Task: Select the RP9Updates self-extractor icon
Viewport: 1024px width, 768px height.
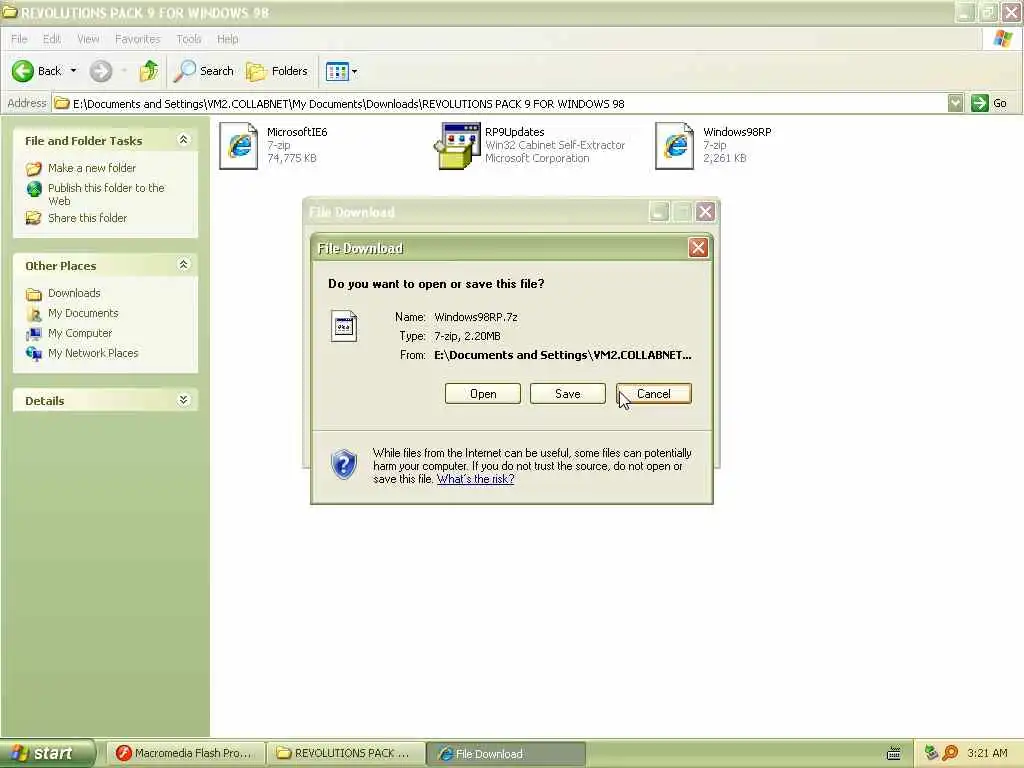Action: tap(456, 146)
